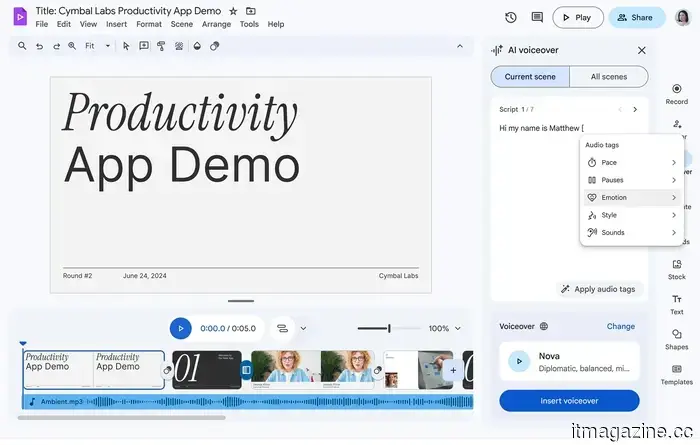Open the comments icon in header

pos(537,17)
